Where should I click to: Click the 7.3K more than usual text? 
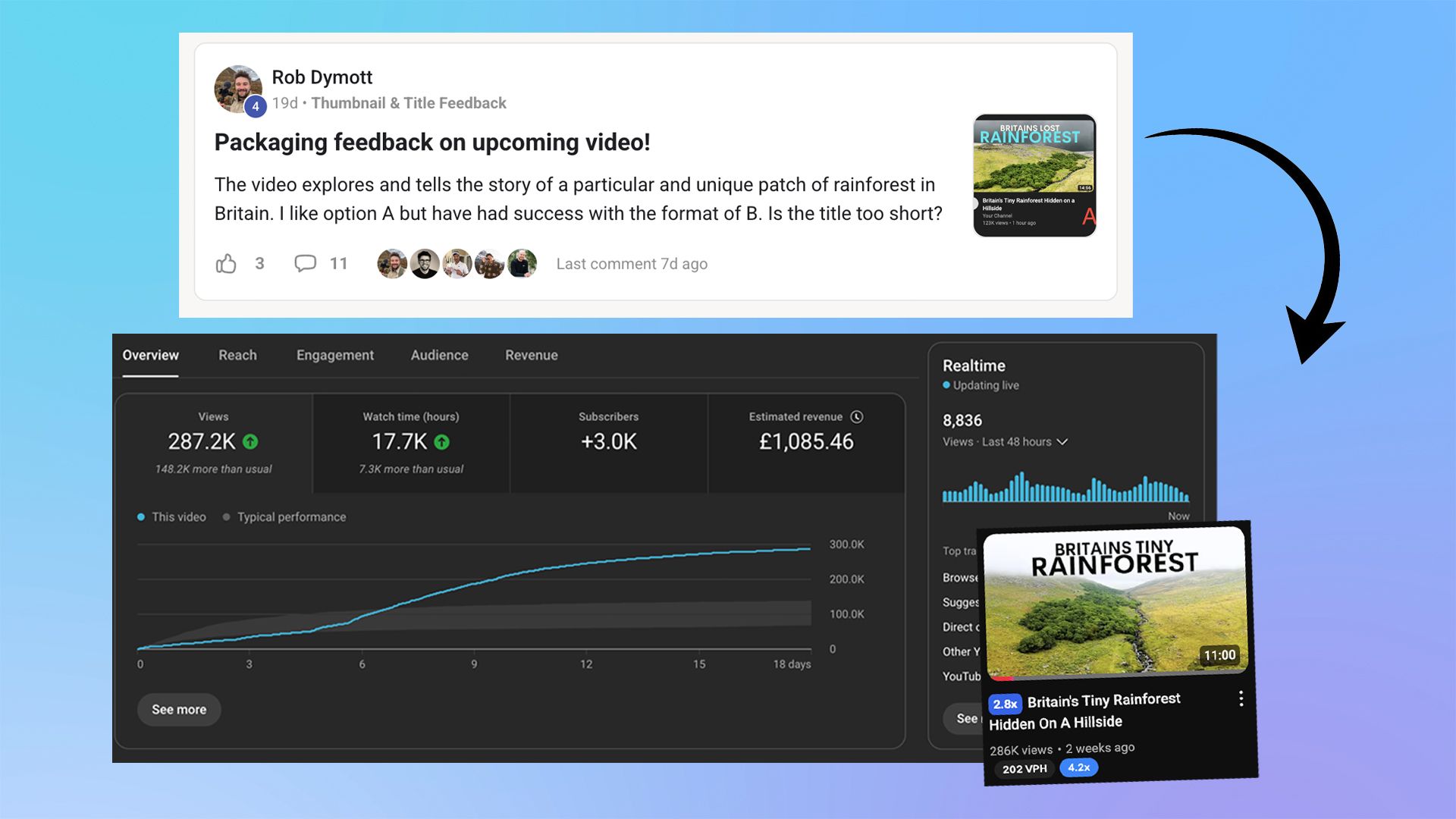(x=411, y=469)
